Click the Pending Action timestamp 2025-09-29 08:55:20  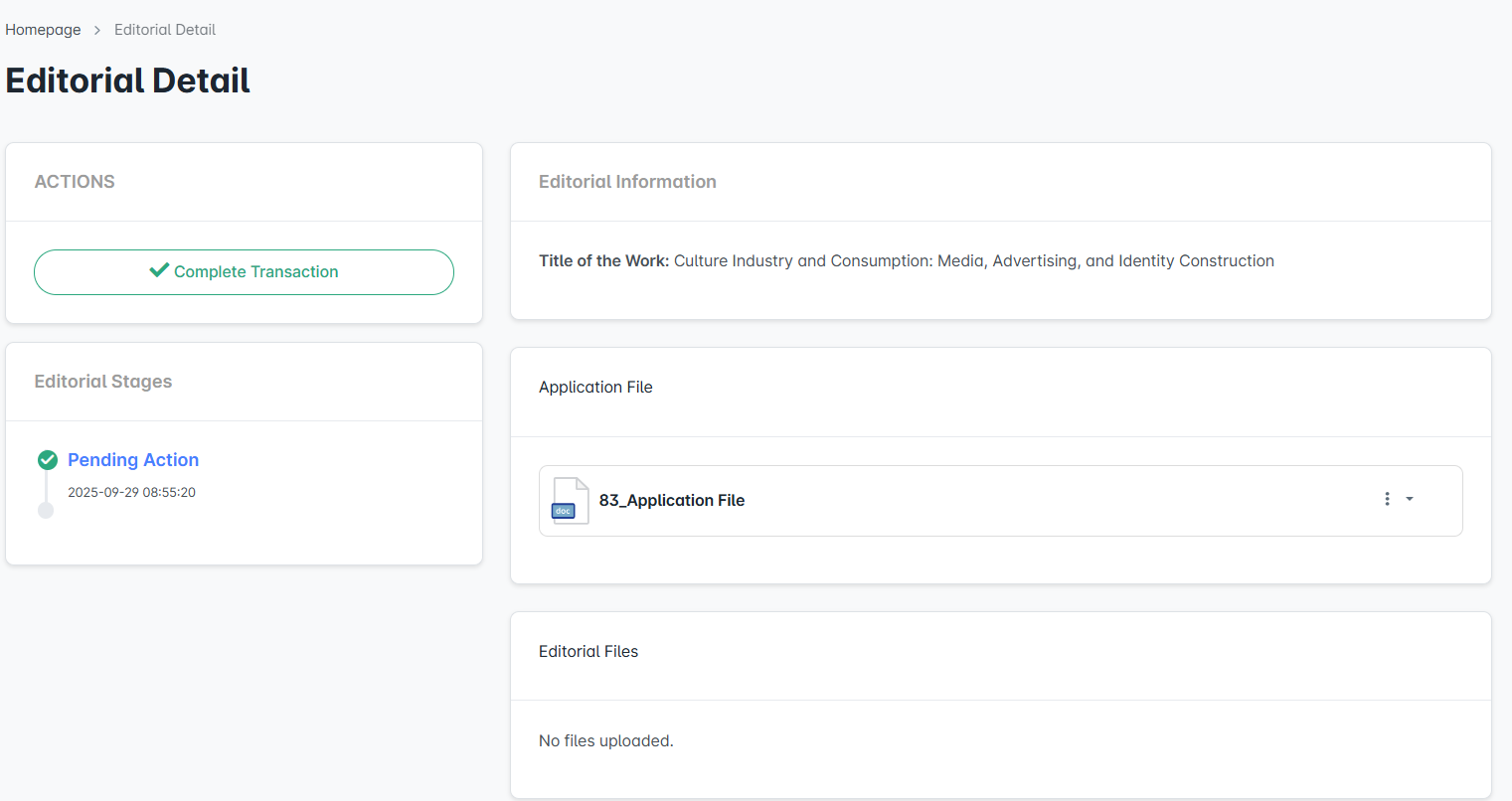131,493
